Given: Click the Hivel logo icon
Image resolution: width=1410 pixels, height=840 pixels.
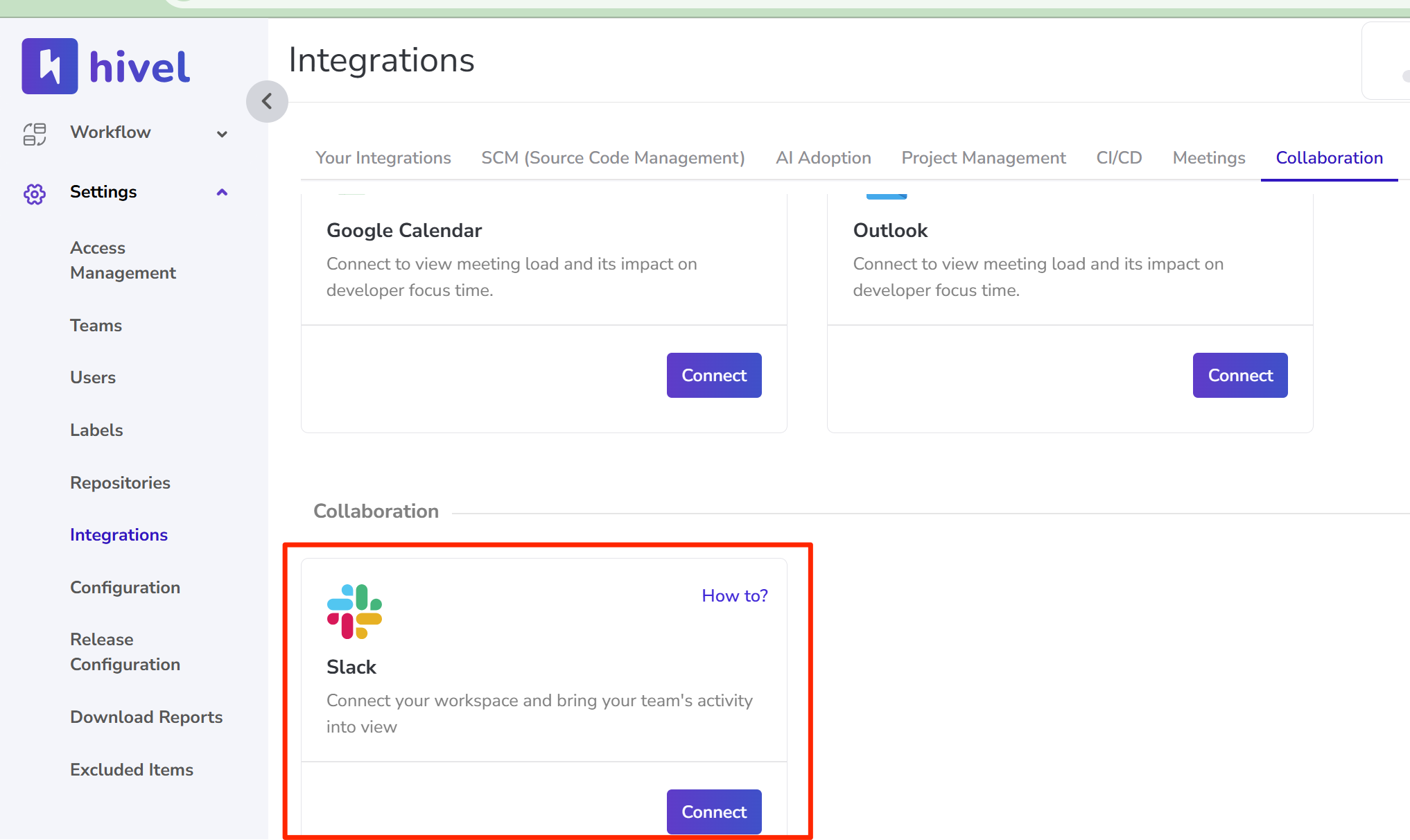Looking at the screenshot, I should (x=49, y=66).
